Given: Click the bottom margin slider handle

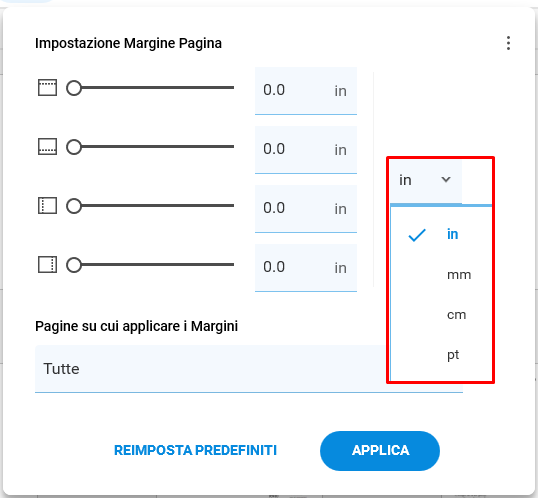Looking at the screenshot, I should (74, 147).
